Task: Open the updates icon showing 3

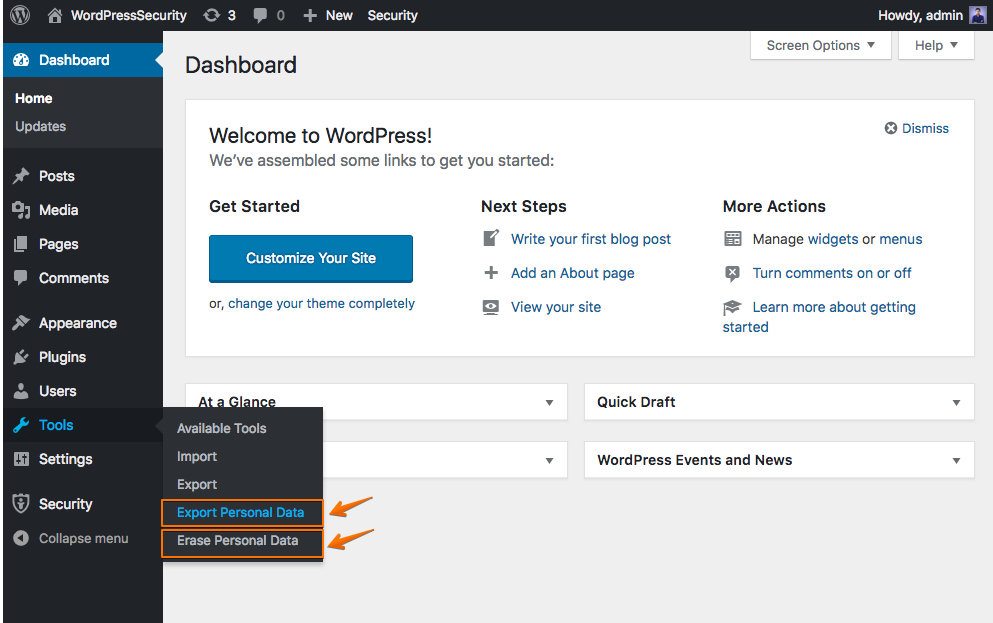Action: click(212, 15)
